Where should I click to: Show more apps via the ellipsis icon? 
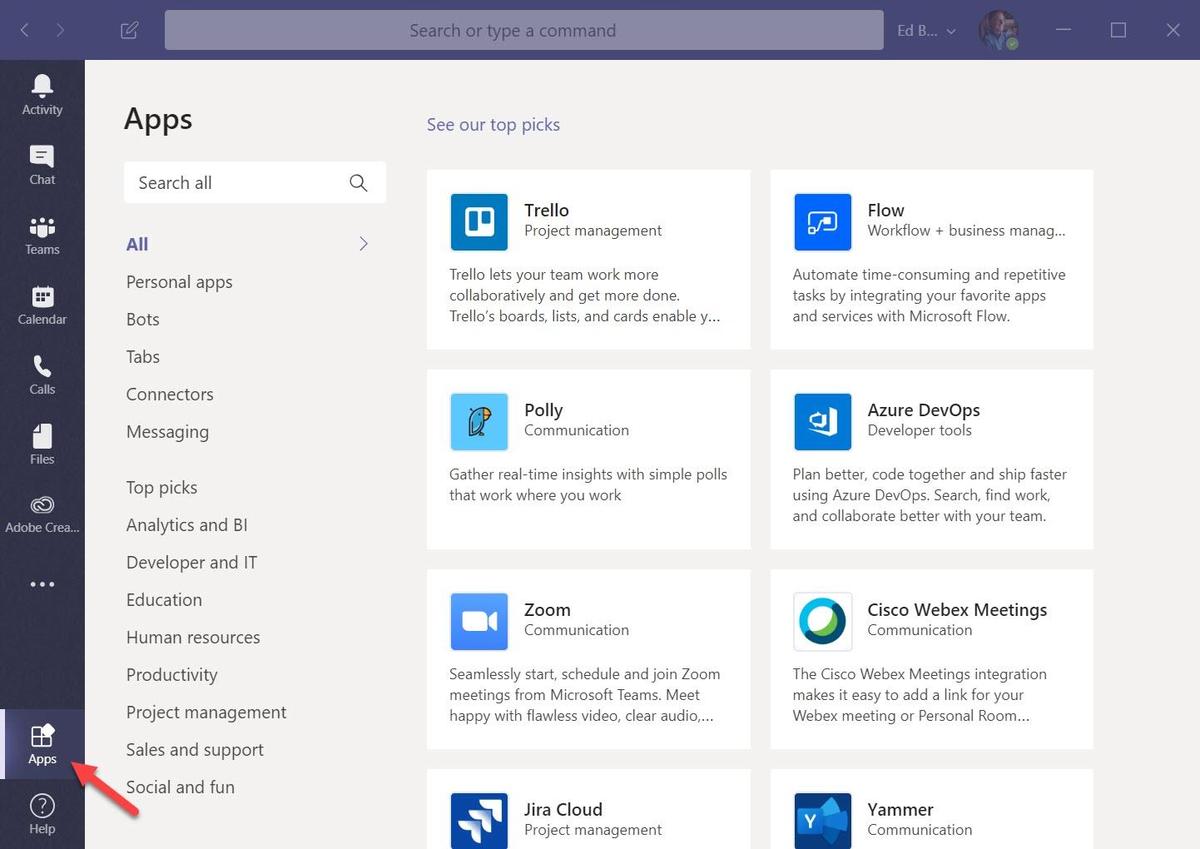(x=42, y=584)
